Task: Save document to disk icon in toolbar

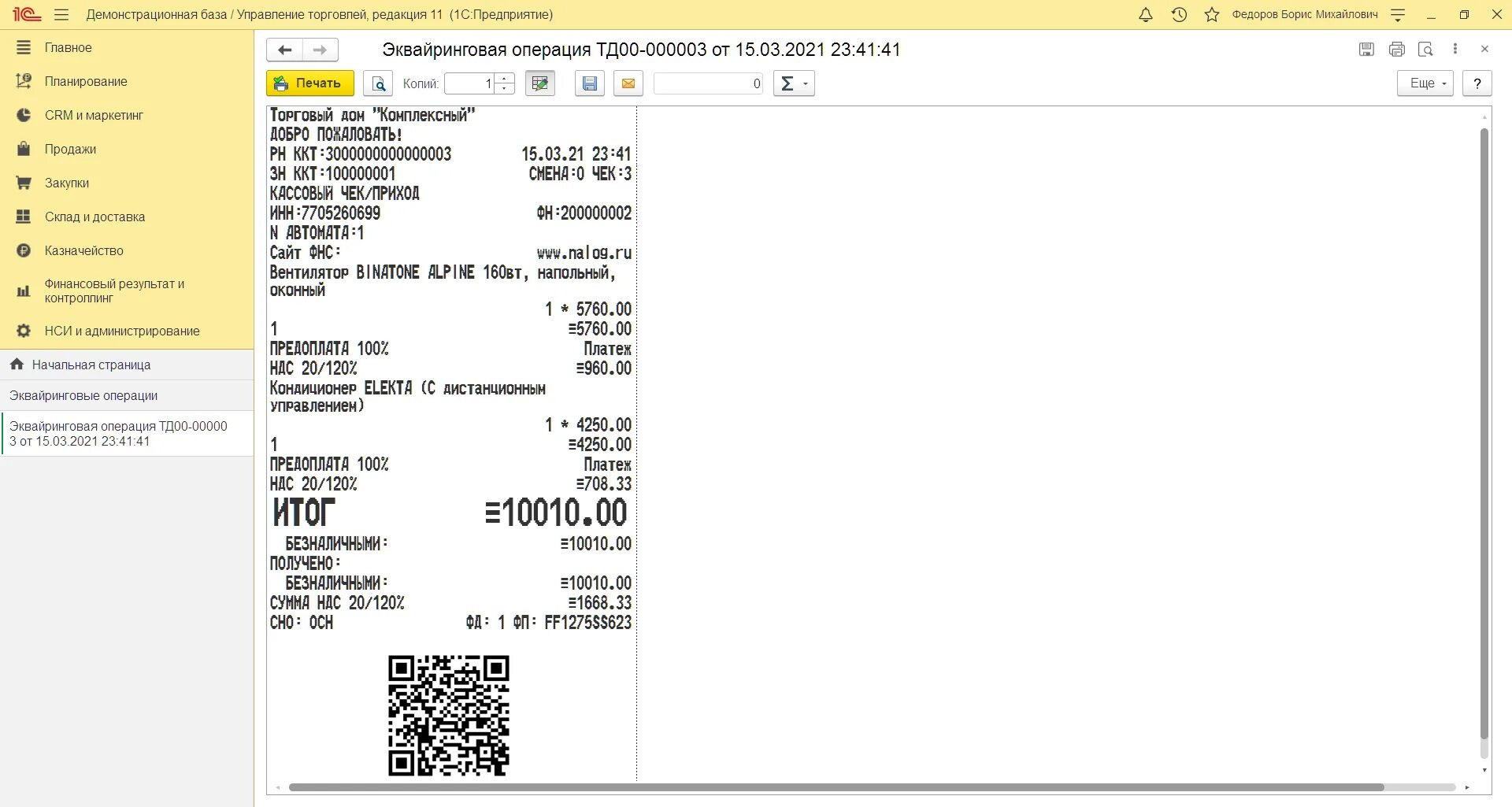Action: (590, 83)
